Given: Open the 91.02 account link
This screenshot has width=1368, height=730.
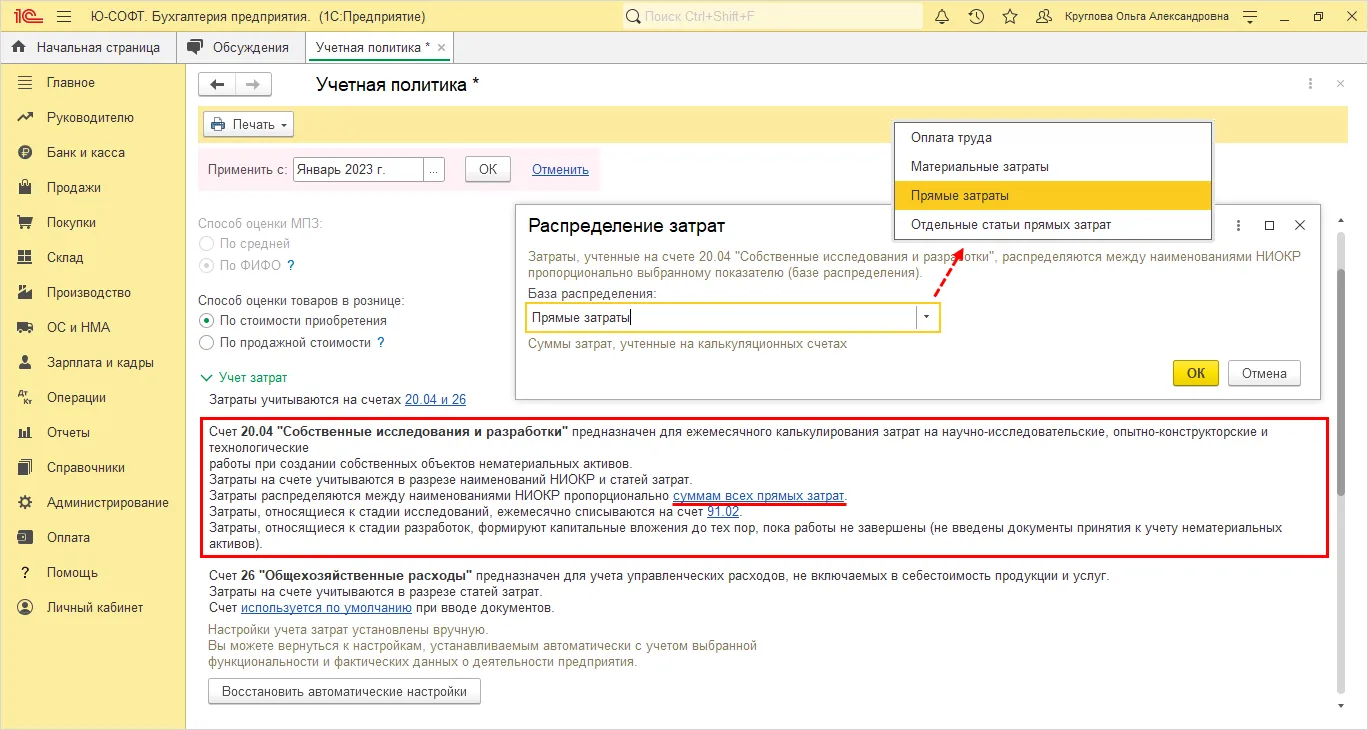Looking at the screenshot, I should 723,512.
